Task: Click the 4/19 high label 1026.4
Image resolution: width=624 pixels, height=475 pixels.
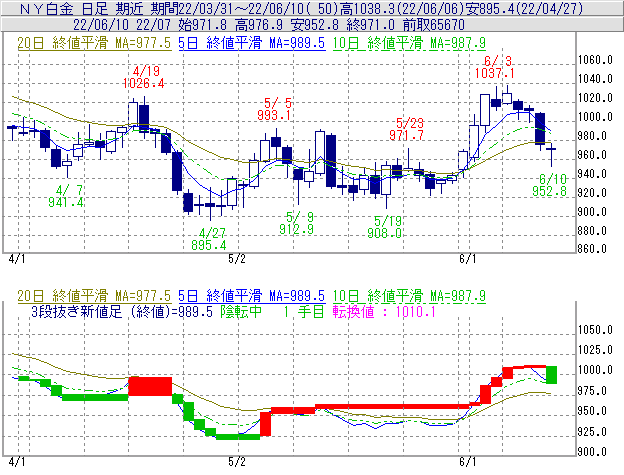Action: [x=144, y=83]
